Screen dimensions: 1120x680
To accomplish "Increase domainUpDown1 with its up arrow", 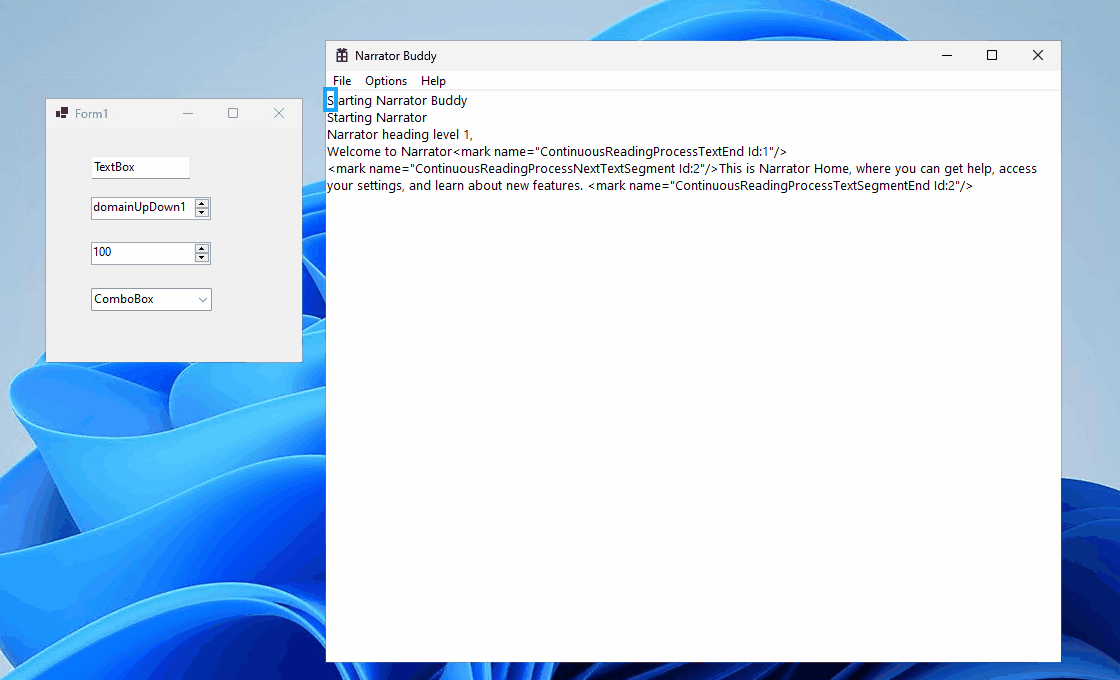I will pos(202,204).
